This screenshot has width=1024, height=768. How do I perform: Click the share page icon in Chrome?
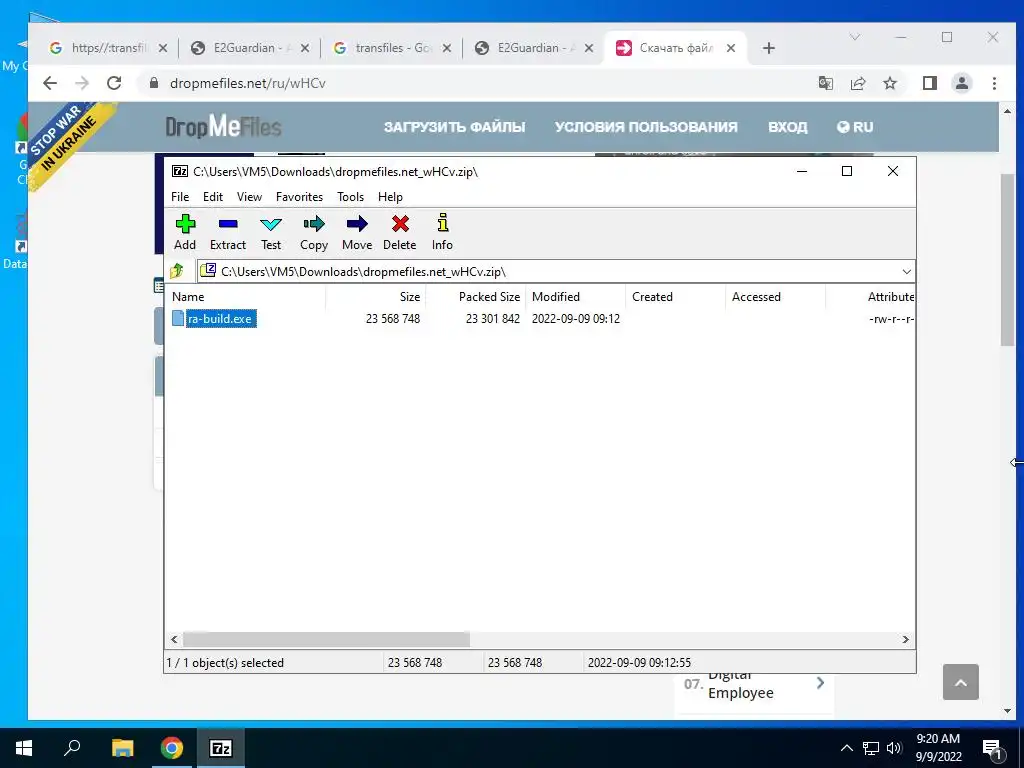[x=857, y=83]
